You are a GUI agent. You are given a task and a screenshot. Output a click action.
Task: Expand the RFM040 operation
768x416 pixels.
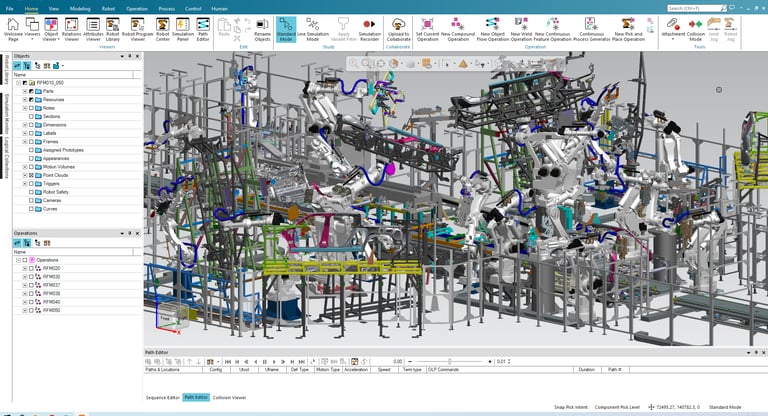tap(25, 302)
